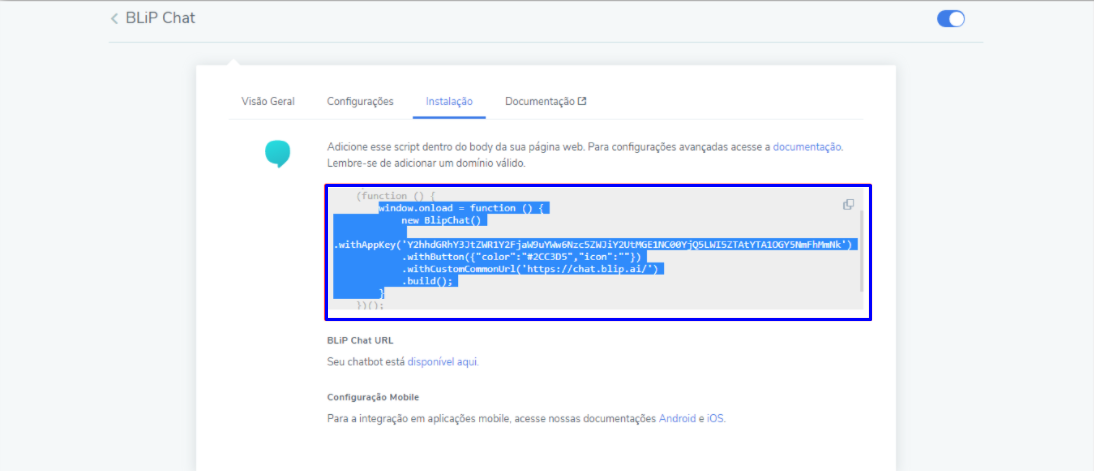This screenshot has width=1094, height=471.
Task: Open the Android documentation link
Action: [x=677, y=419]
